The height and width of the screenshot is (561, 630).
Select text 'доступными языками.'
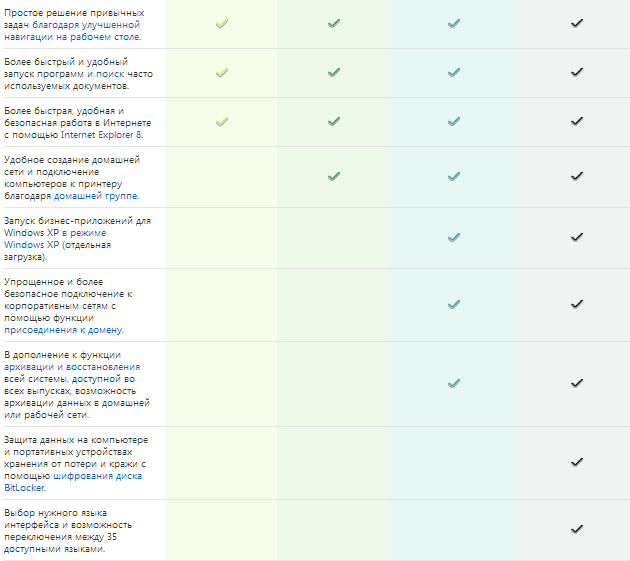(55, 549)
